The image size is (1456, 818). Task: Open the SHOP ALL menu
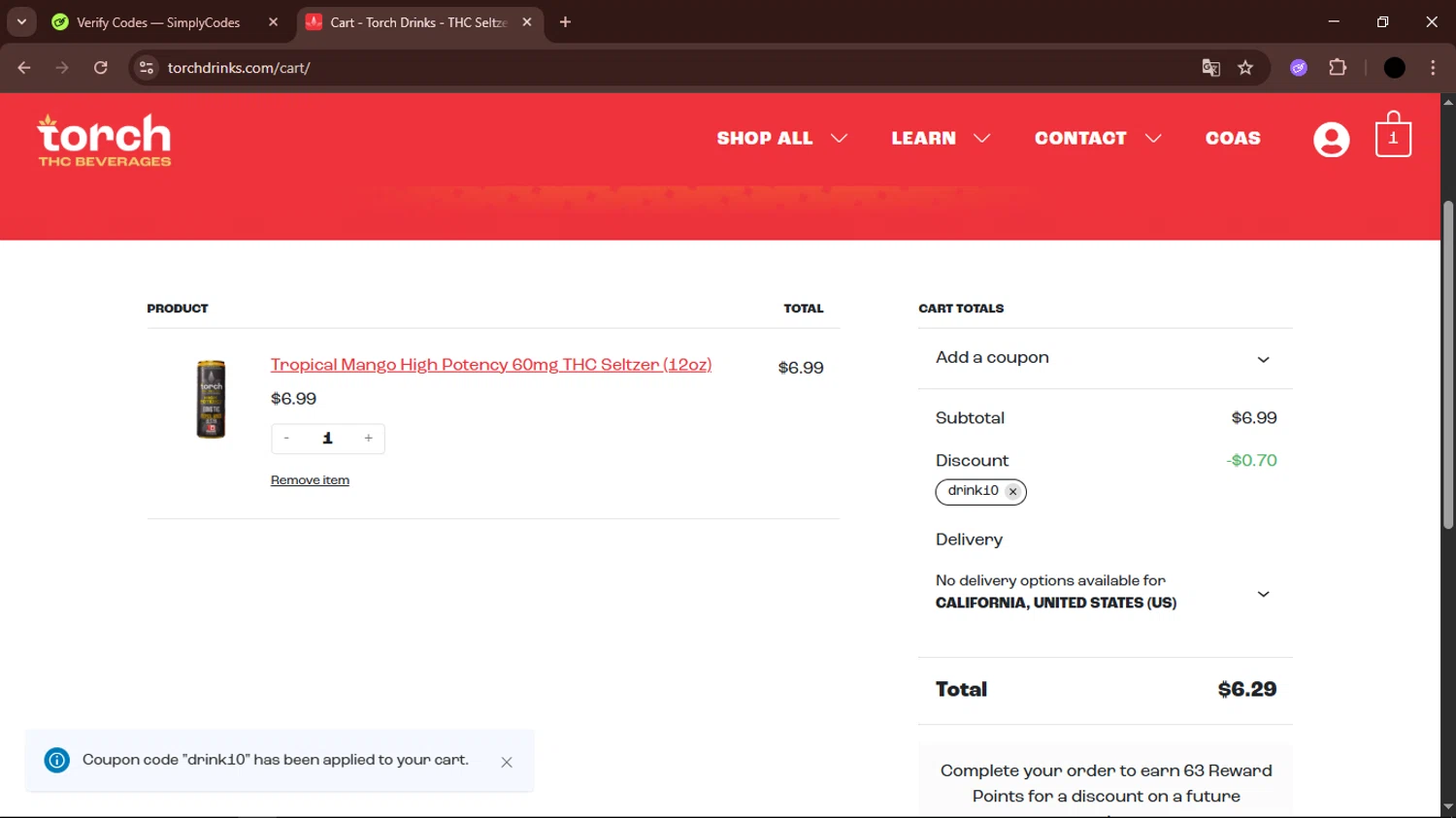(x=764, y=139)
